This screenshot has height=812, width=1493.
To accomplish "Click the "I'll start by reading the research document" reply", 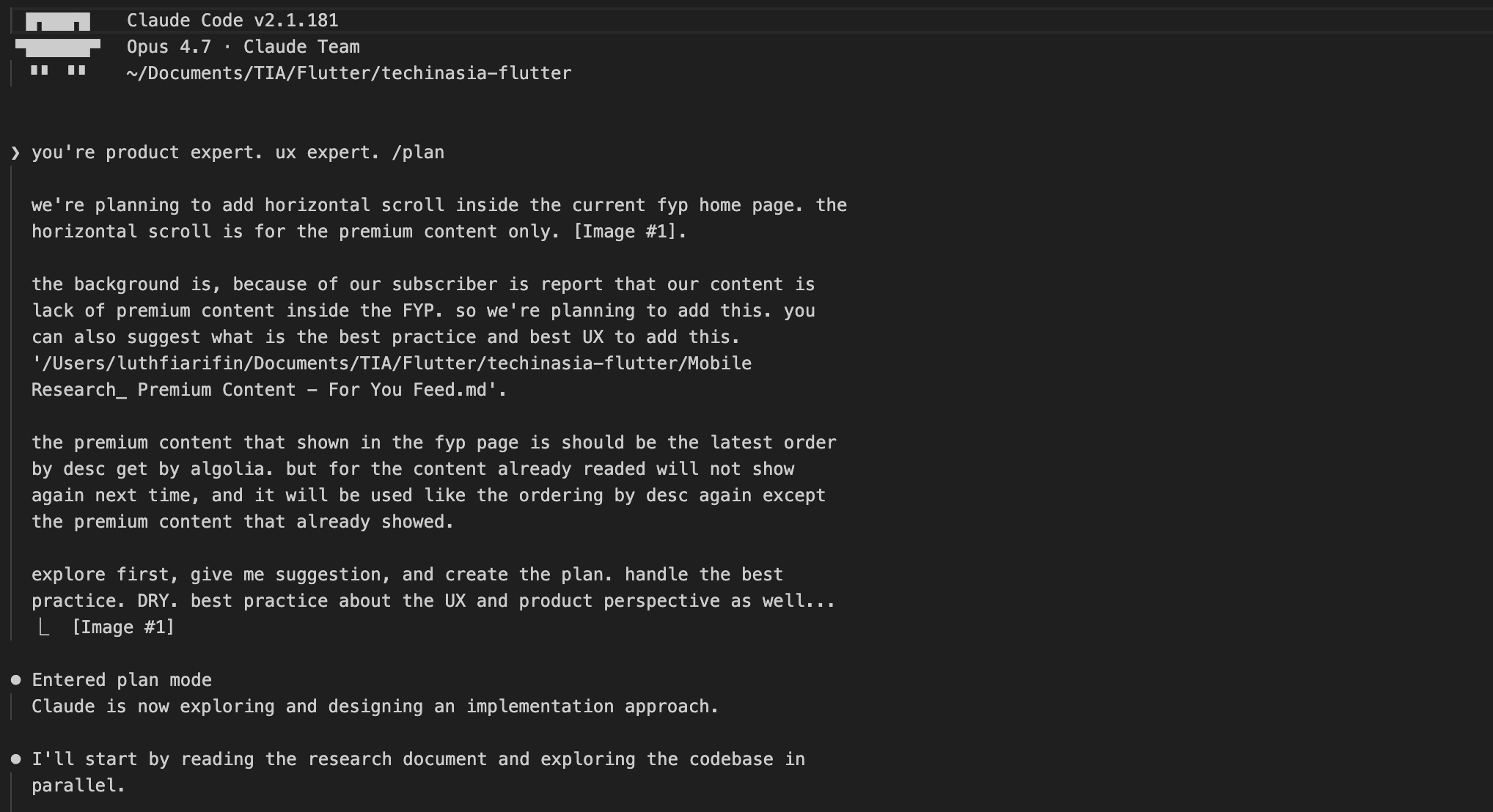I will click(x=418, y=772).
